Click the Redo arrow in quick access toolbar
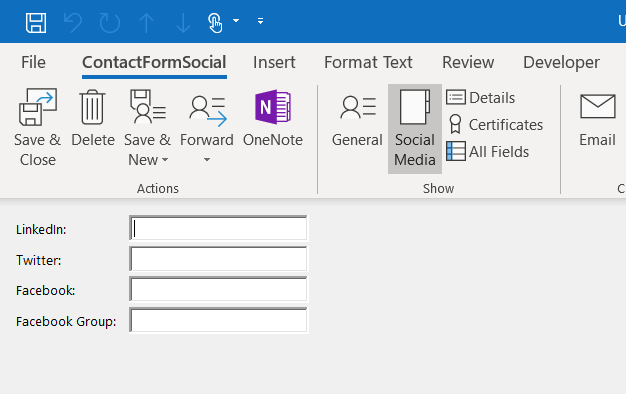 tap(109, 22)
